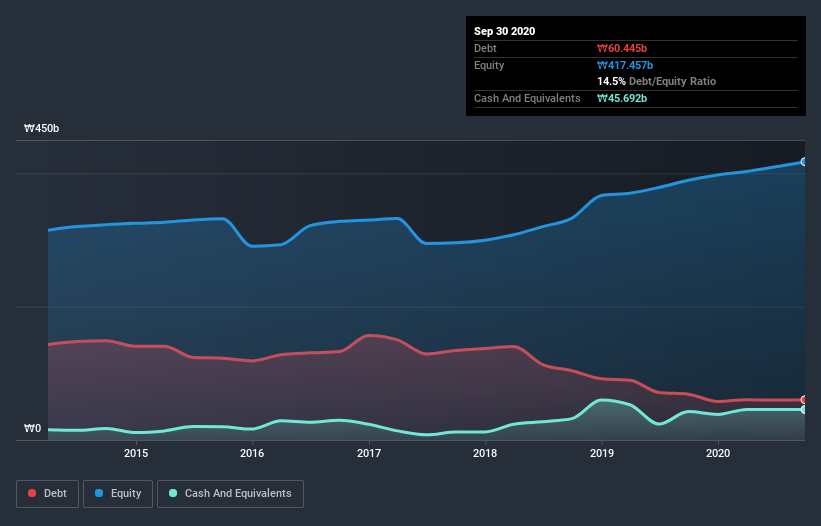
Task: Click the teal Cash And Equivalents legend dot
Action: [173, 493]
